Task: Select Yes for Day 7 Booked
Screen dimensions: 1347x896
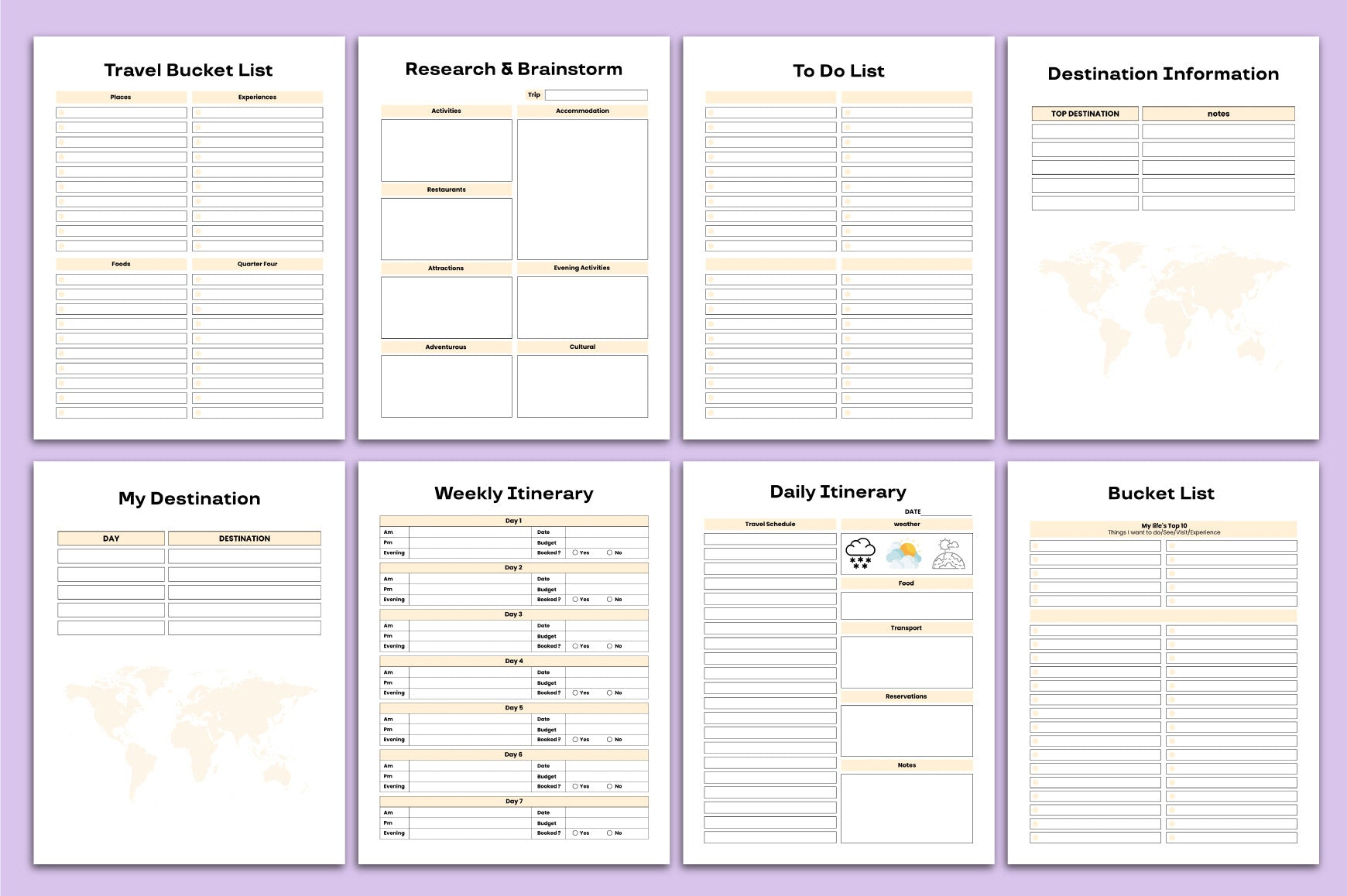Action: pos(575,833)
